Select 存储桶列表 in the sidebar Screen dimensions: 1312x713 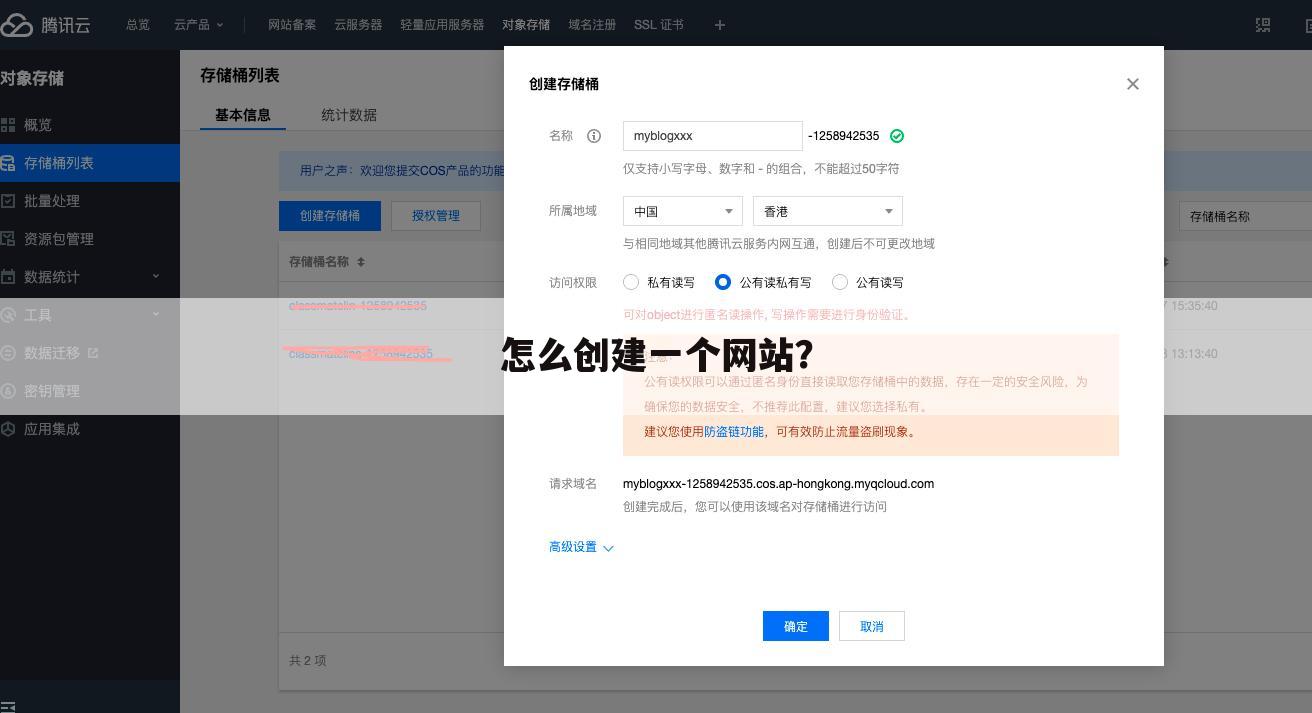(x=90, y=163)
